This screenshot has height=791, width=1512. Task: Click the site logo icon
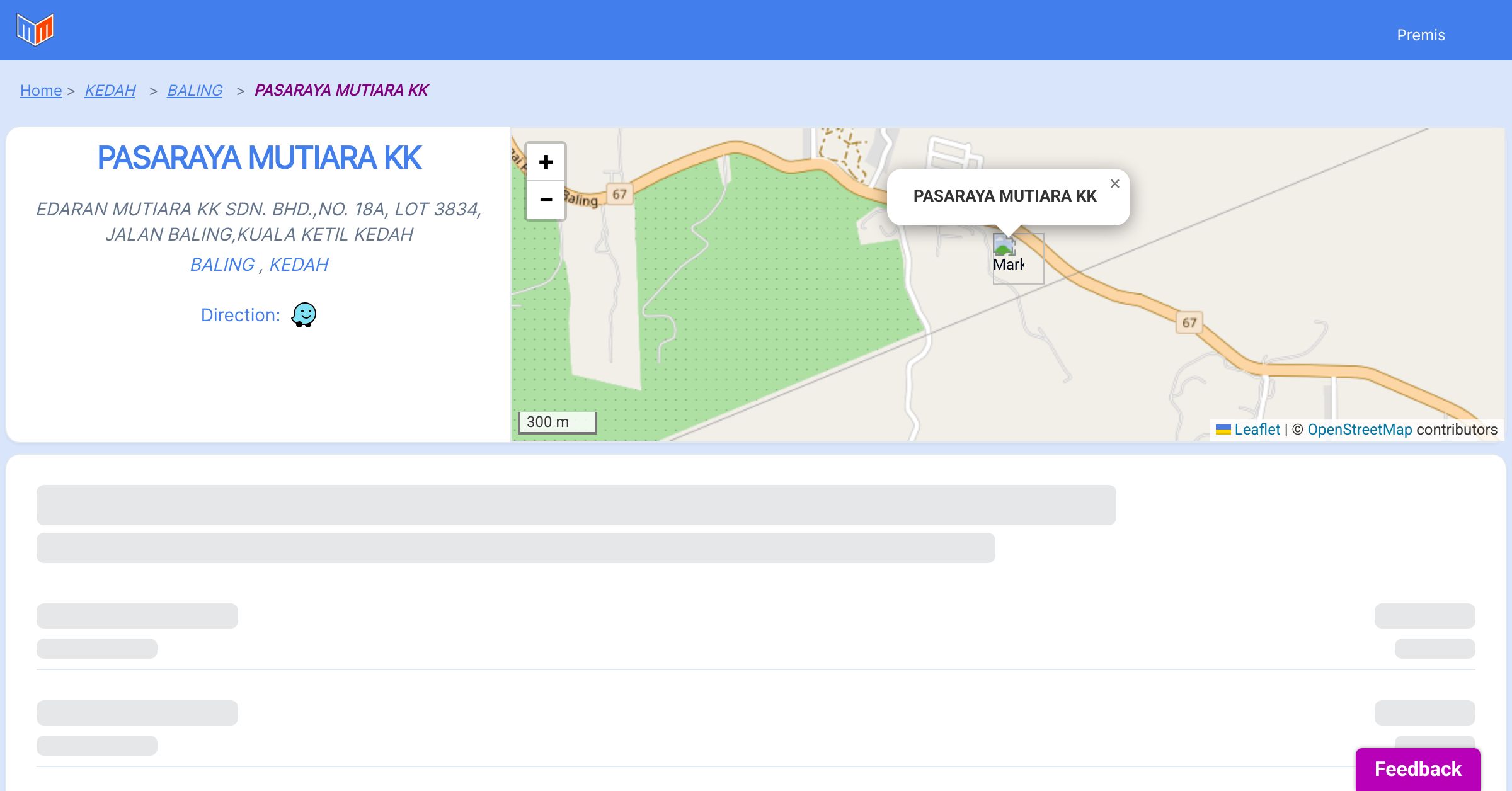[x=35, y=30]
